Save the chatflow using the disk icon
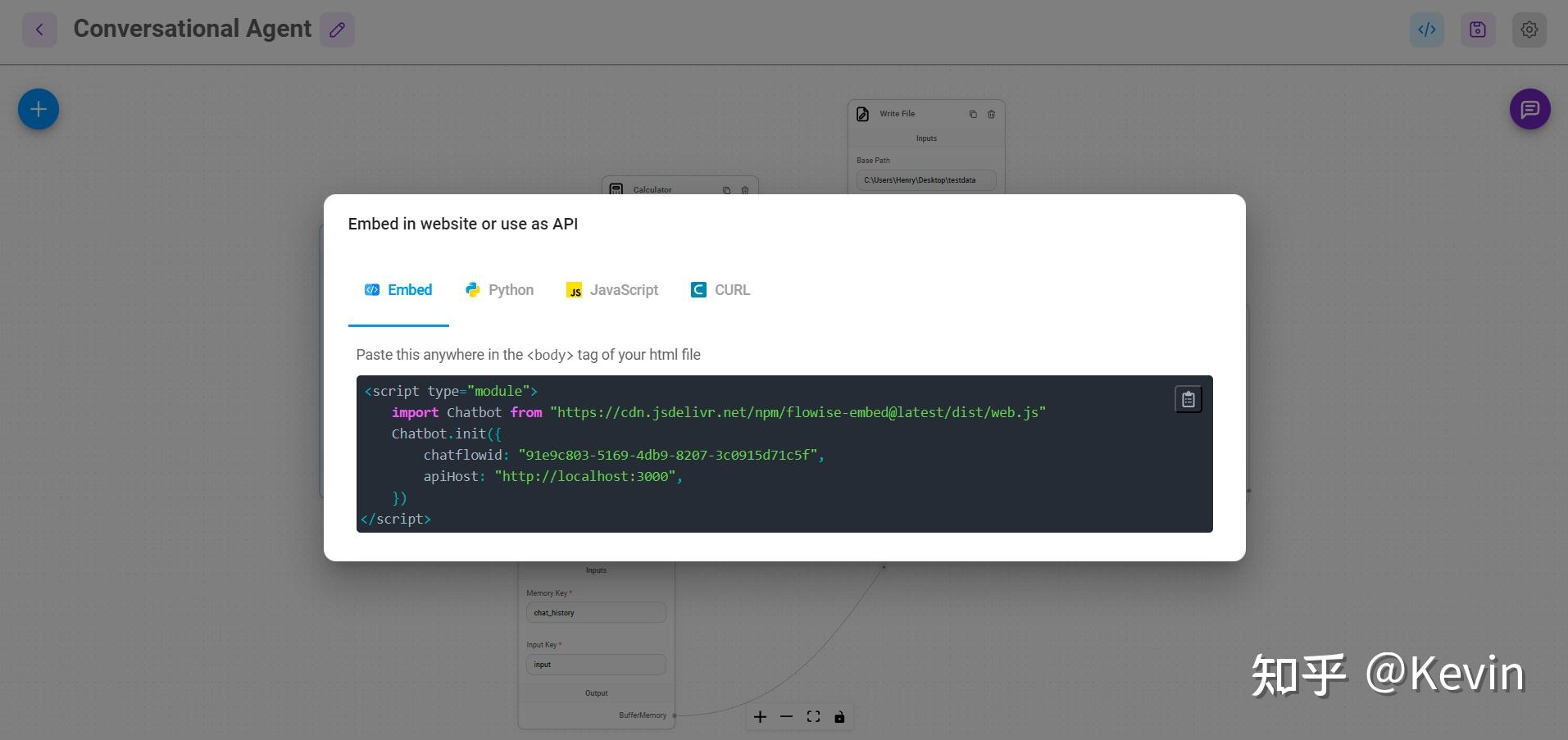 click(x=1478, y=30)
